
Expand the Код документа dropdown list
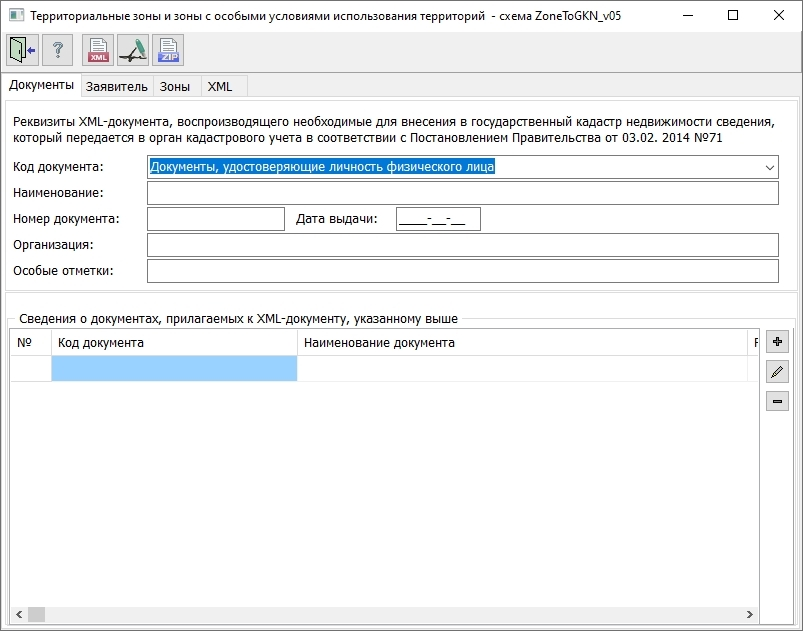[769, 167]
